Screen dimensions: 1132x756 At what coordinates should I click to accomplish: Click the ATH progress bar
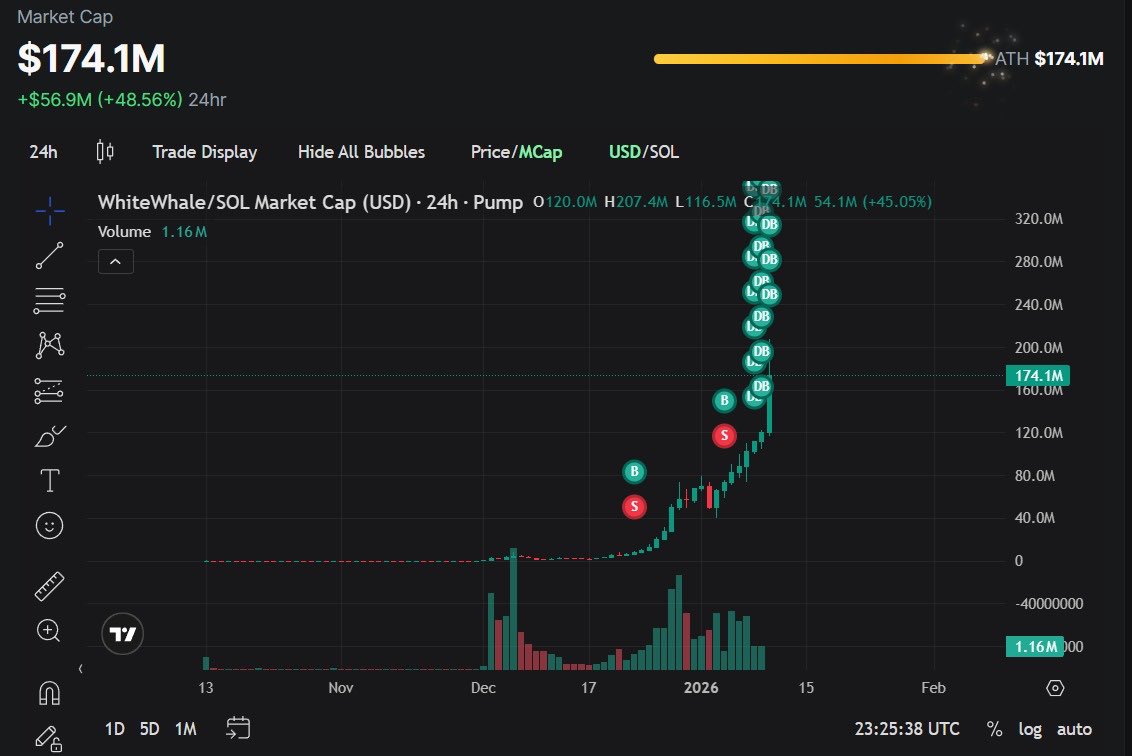click(820, 58)
